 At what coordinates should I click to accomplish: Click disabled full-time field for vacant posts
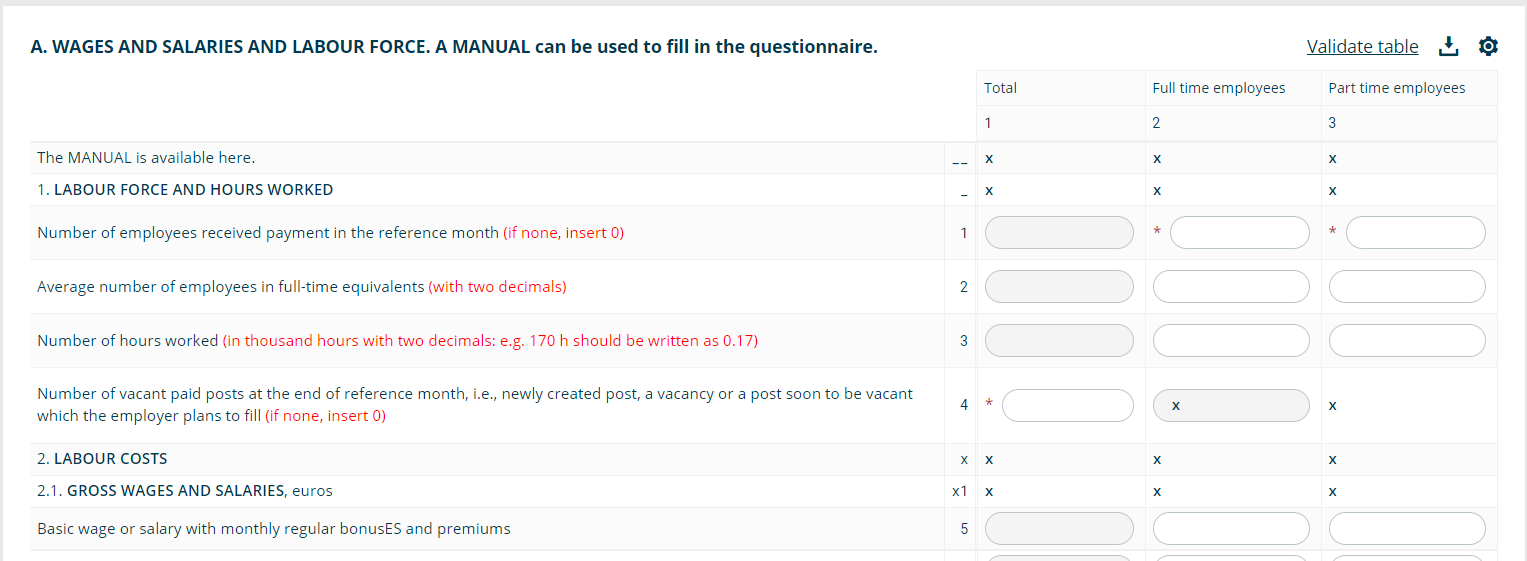click(x=1231, y=405)
